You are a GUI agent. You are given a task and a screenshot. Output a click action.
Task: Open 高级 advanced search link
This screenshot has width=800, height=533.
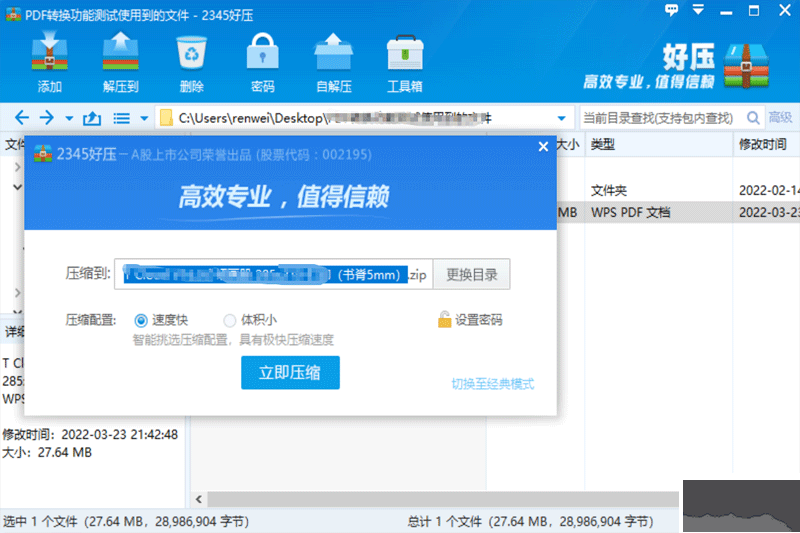[780, 118]
